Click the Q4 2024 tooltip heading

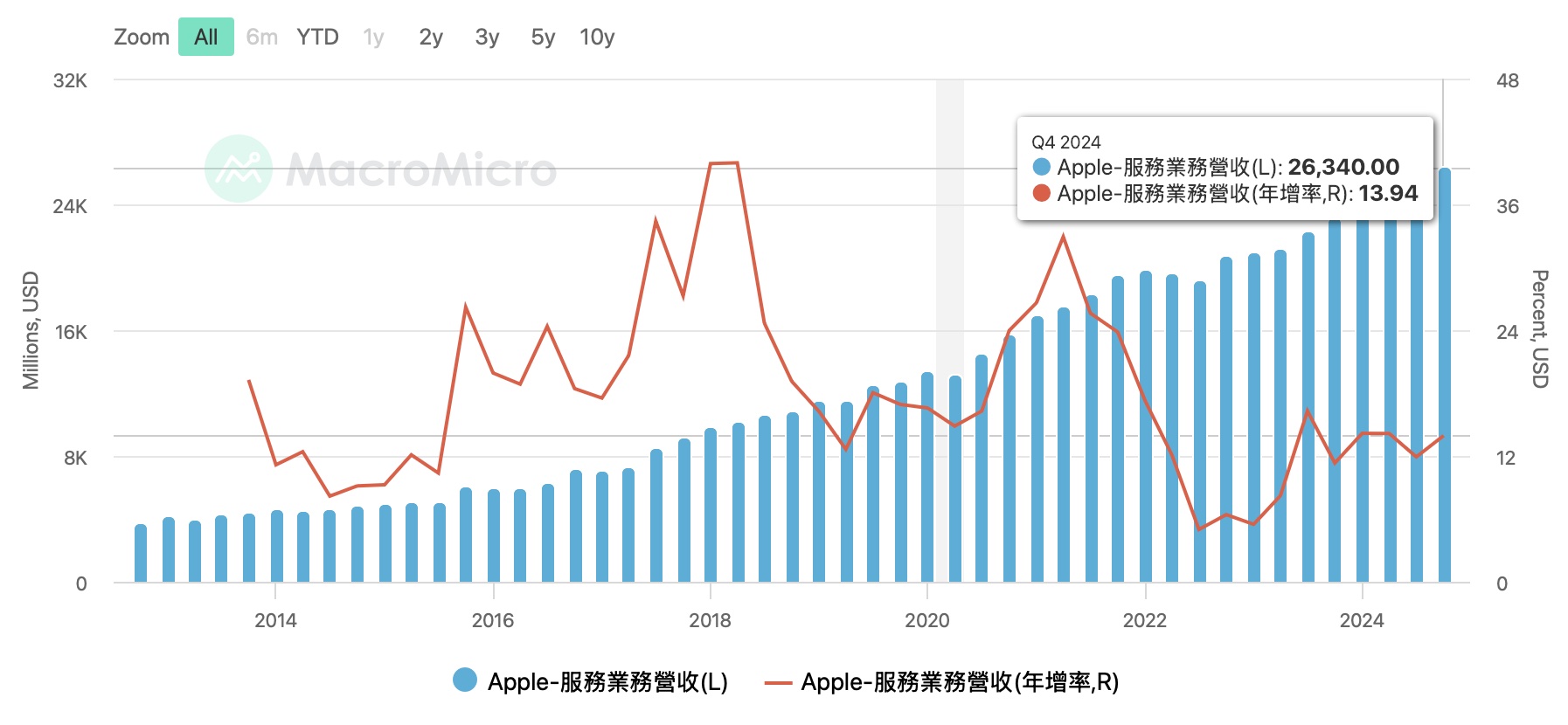[x=1065, y=142]
